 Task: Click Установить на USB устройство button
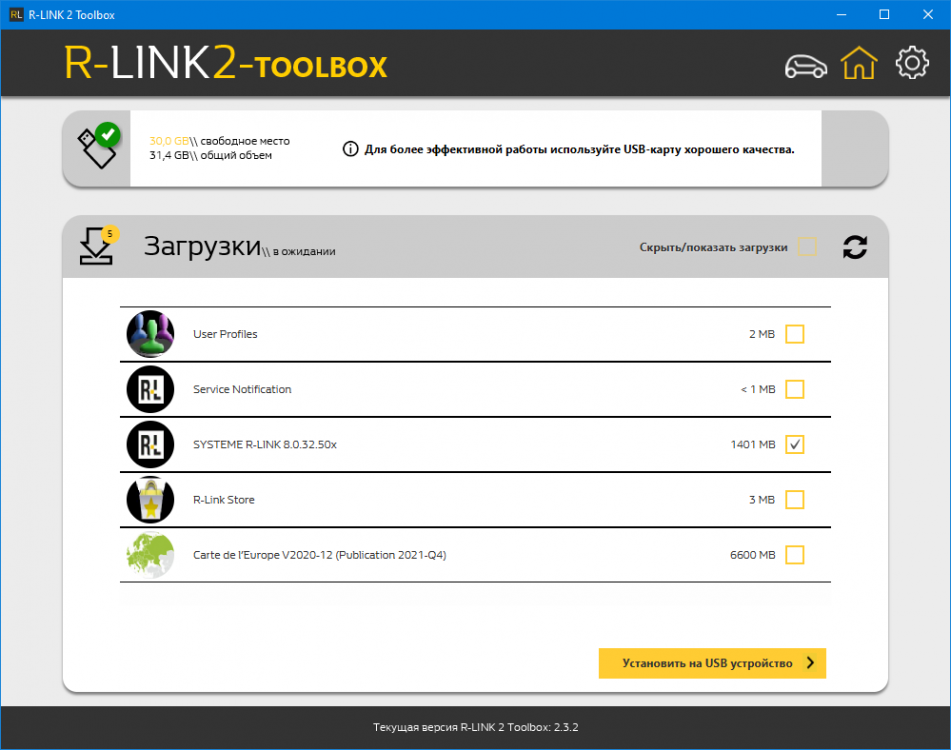(x=712, y=663)
